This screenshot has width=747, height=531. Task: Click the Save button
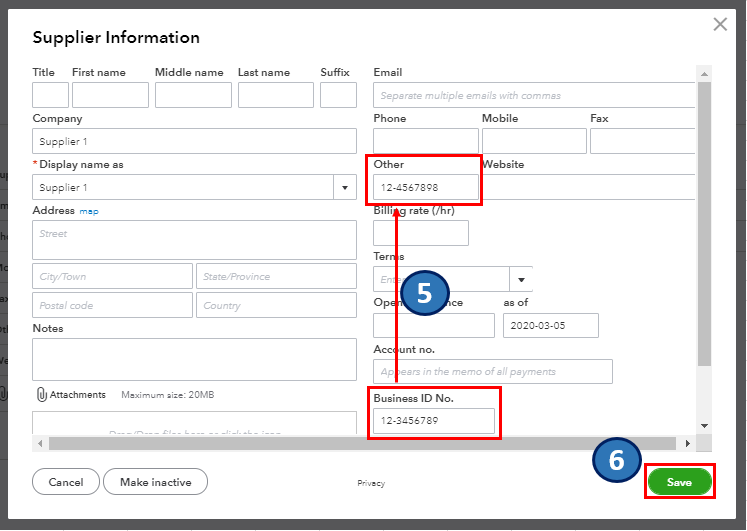679,482
